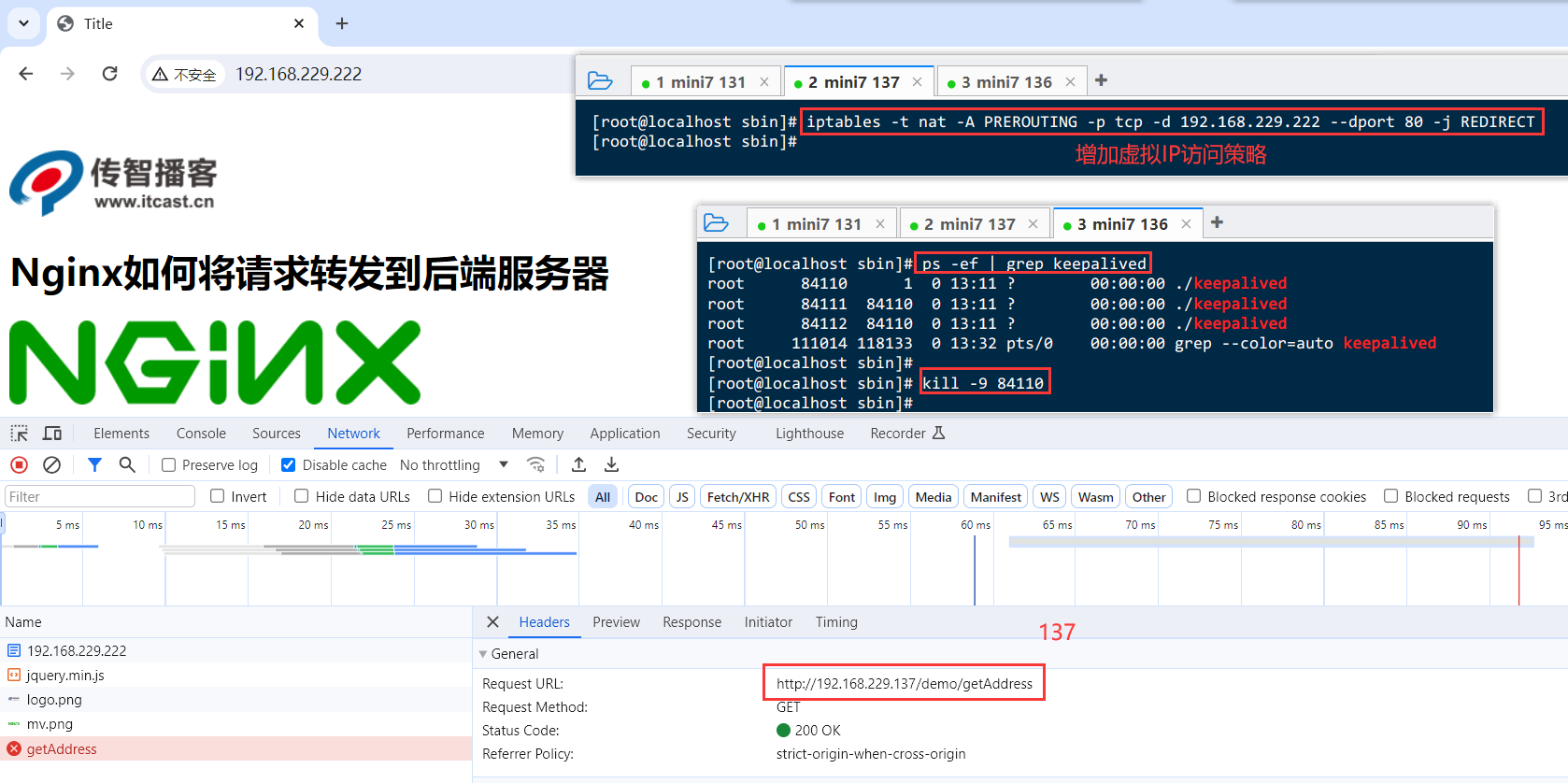
Task: Open the Application panel
Action: coord(625,434)
